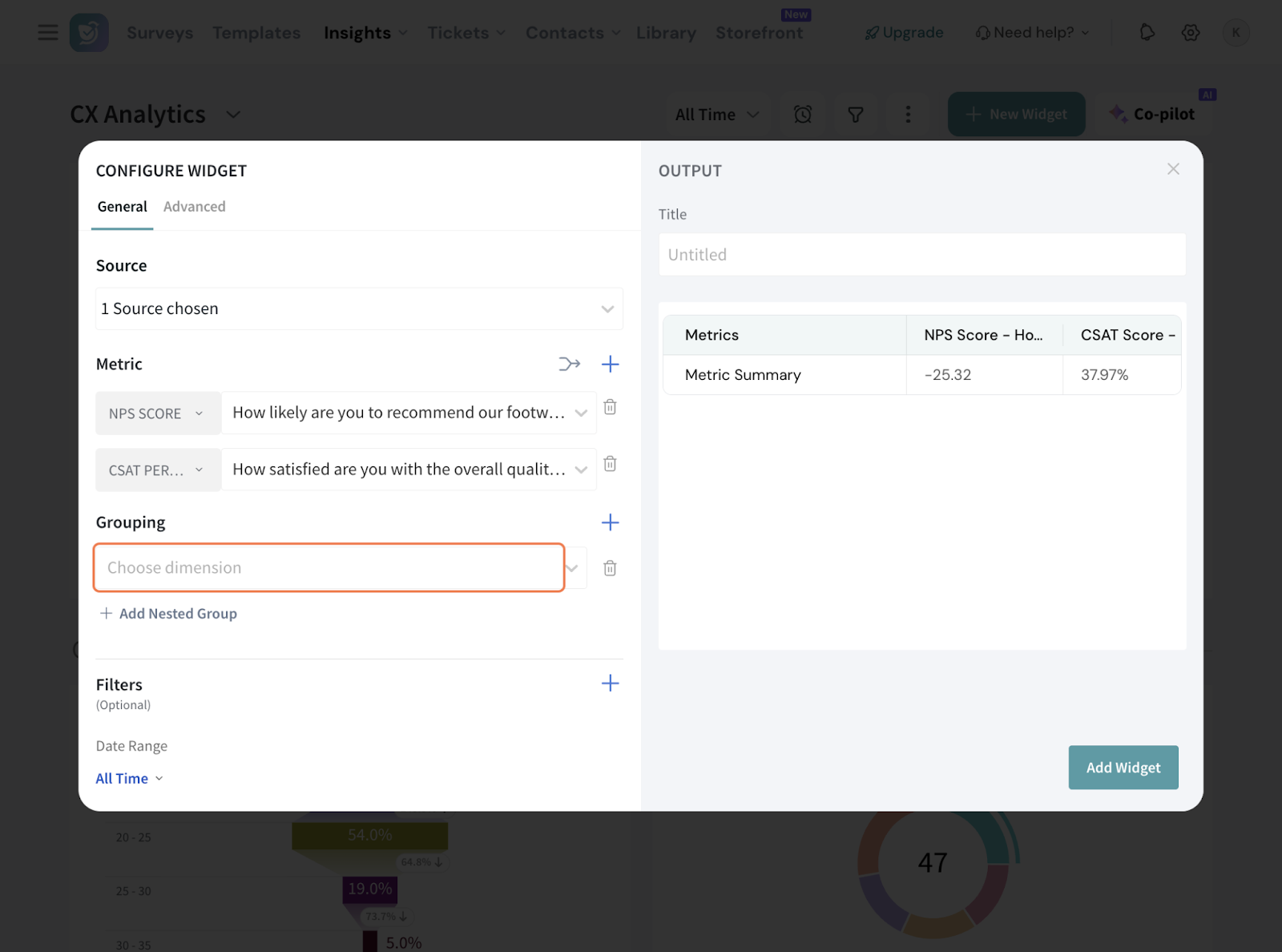Image resolution: width=1282 pixels, height=952 pixels.
Task: Expand the Source chosen dropdown
Action: pos(359,309)
